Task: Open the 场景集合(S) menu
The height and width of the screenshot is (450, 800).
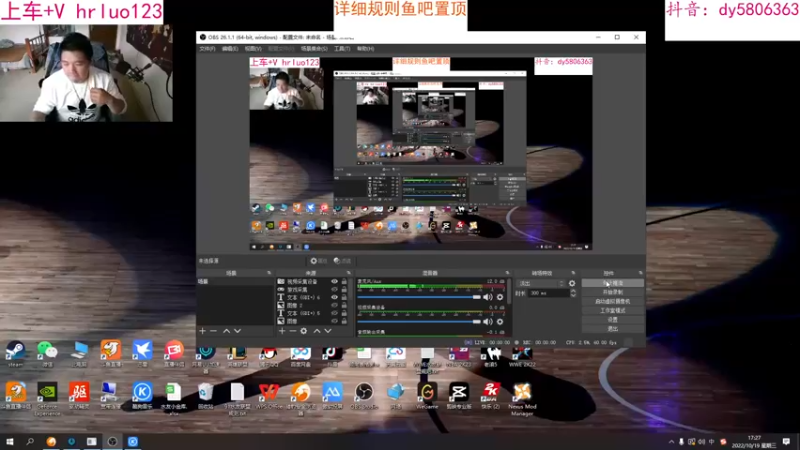Action: point(314,48)
